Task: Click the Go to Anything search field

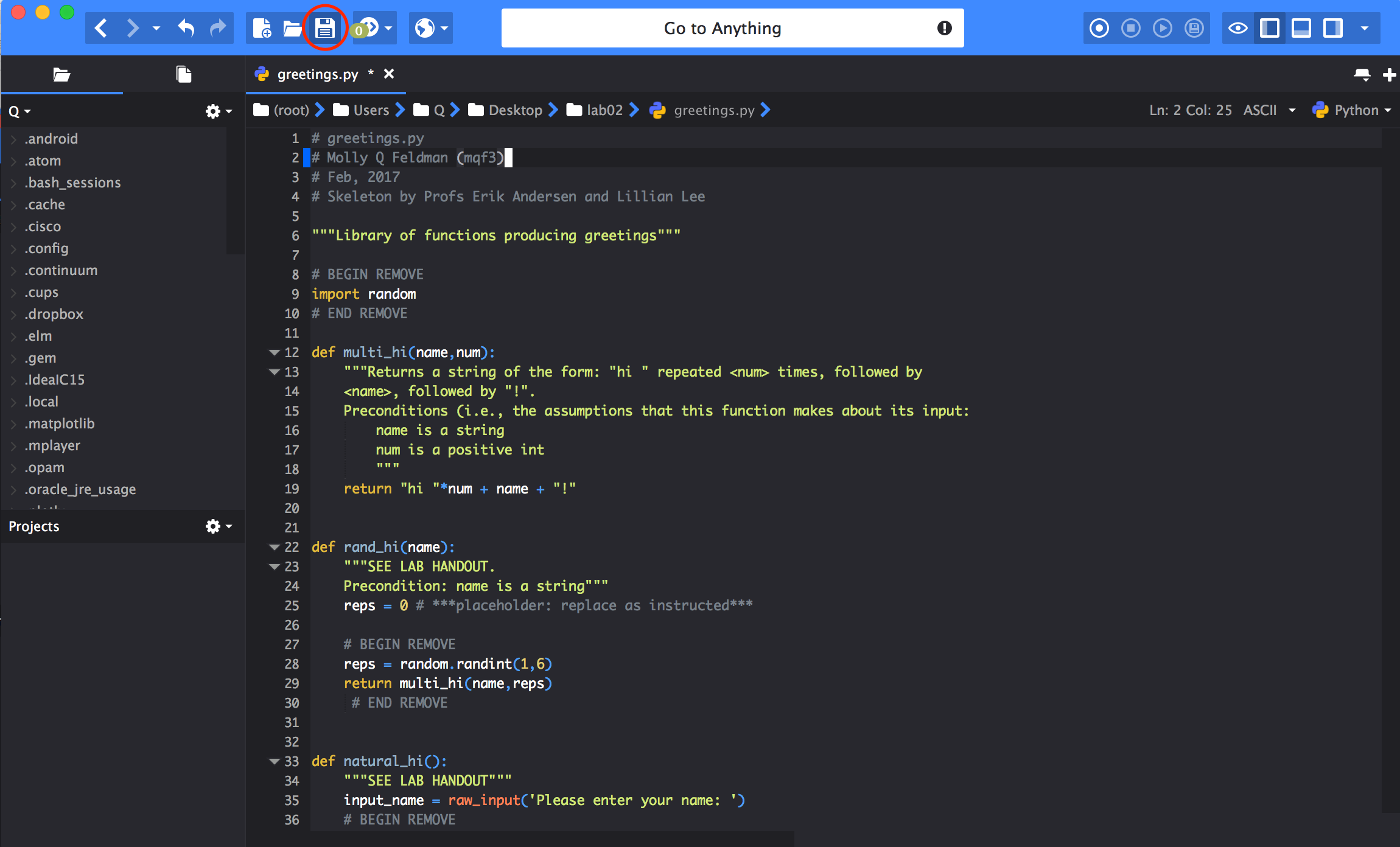Action: pos(721,28)
